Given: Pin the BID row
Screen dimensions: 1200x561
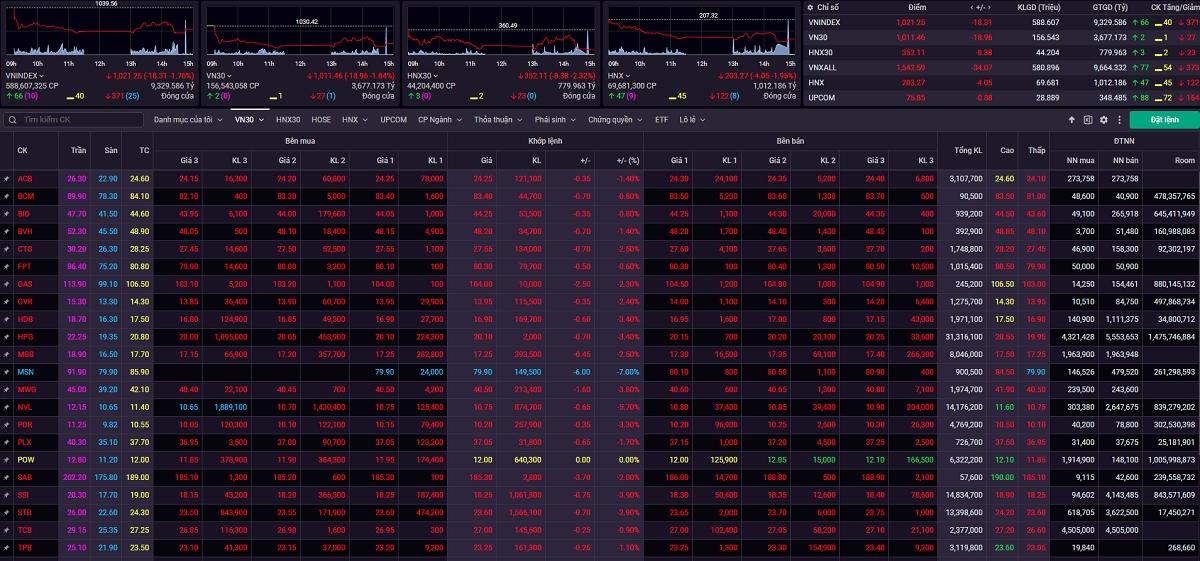Looking at the screenshot, I should click(x=6, y=213).
